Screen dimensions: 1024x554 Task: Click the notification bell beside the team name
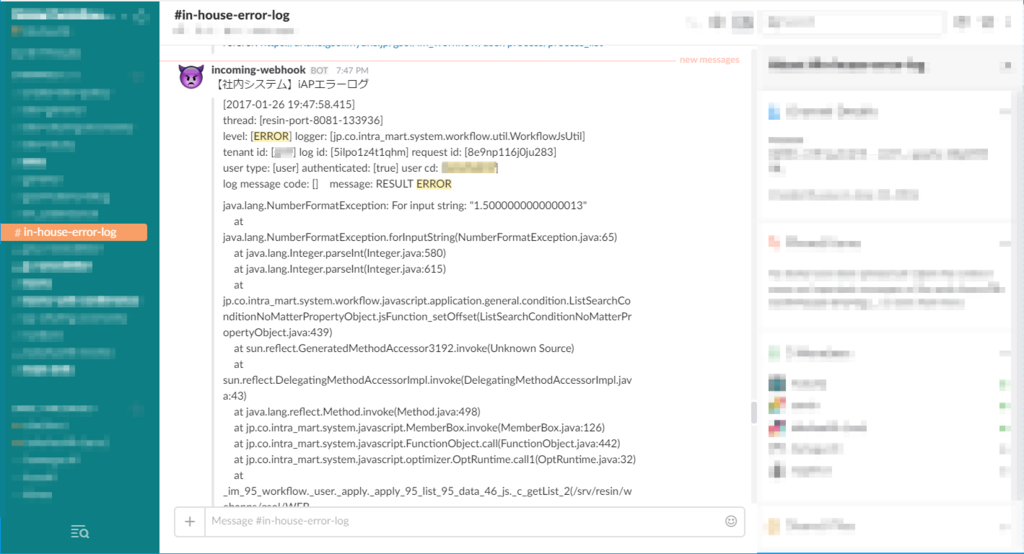pyautogui.click(x=140, y=15)
